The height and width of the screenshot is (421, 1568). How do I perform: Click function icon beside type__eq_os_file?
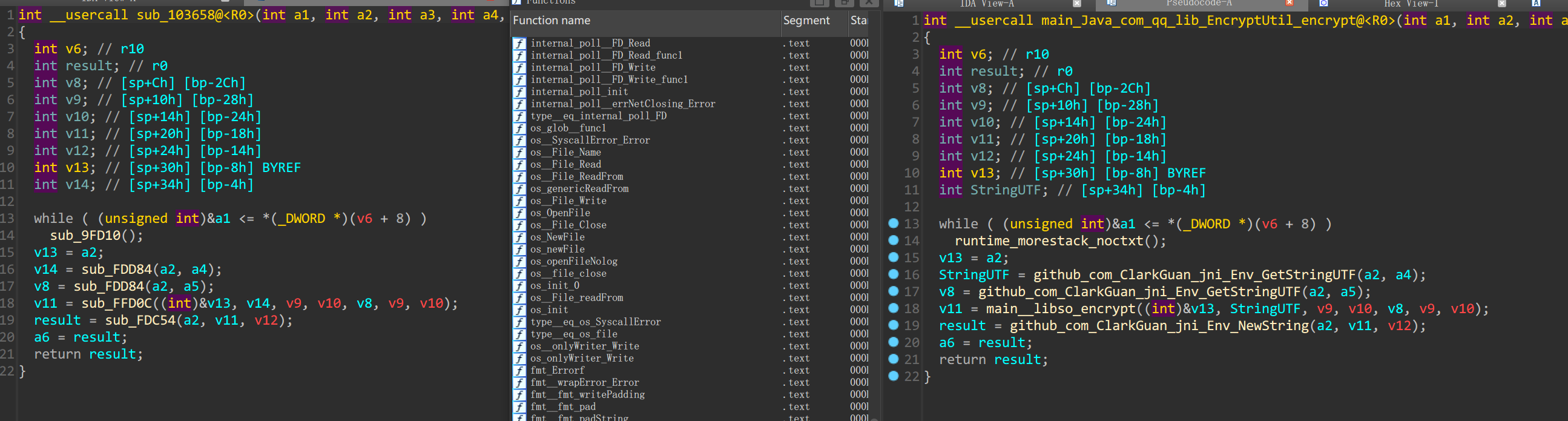tap(519, 334)
